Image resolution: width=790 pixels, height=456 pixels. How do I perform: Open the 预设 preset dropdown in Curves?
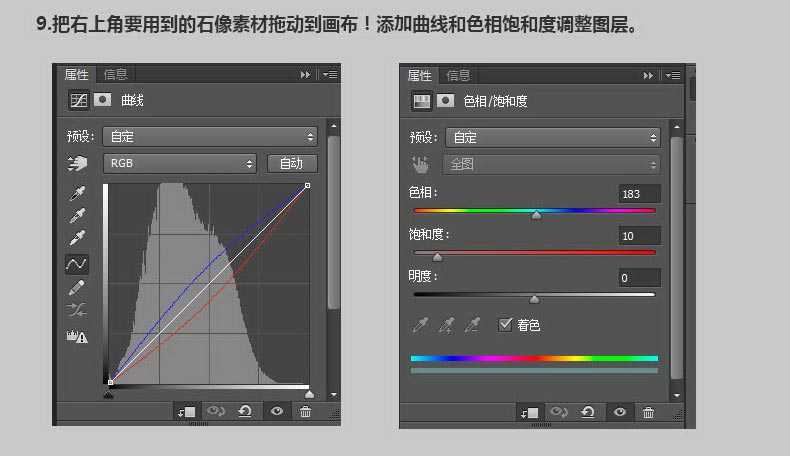tap(211, 137)
